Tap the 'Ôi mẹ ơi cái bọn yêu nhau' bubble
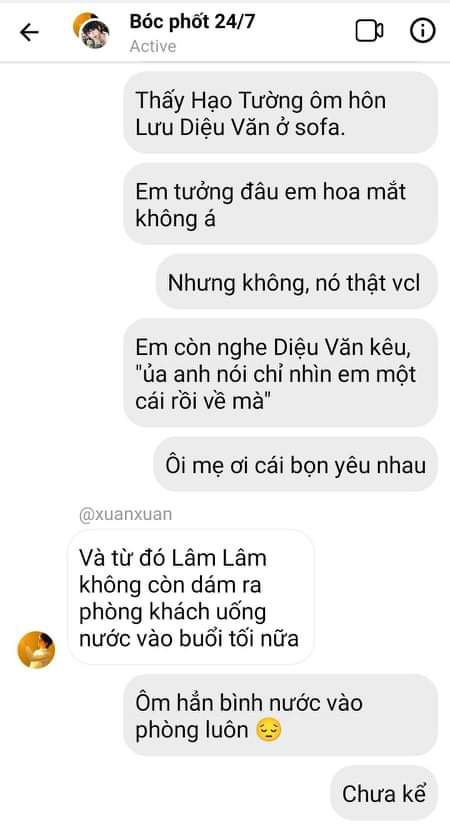Viewport: 450px width, 825px height. point(296,465)
